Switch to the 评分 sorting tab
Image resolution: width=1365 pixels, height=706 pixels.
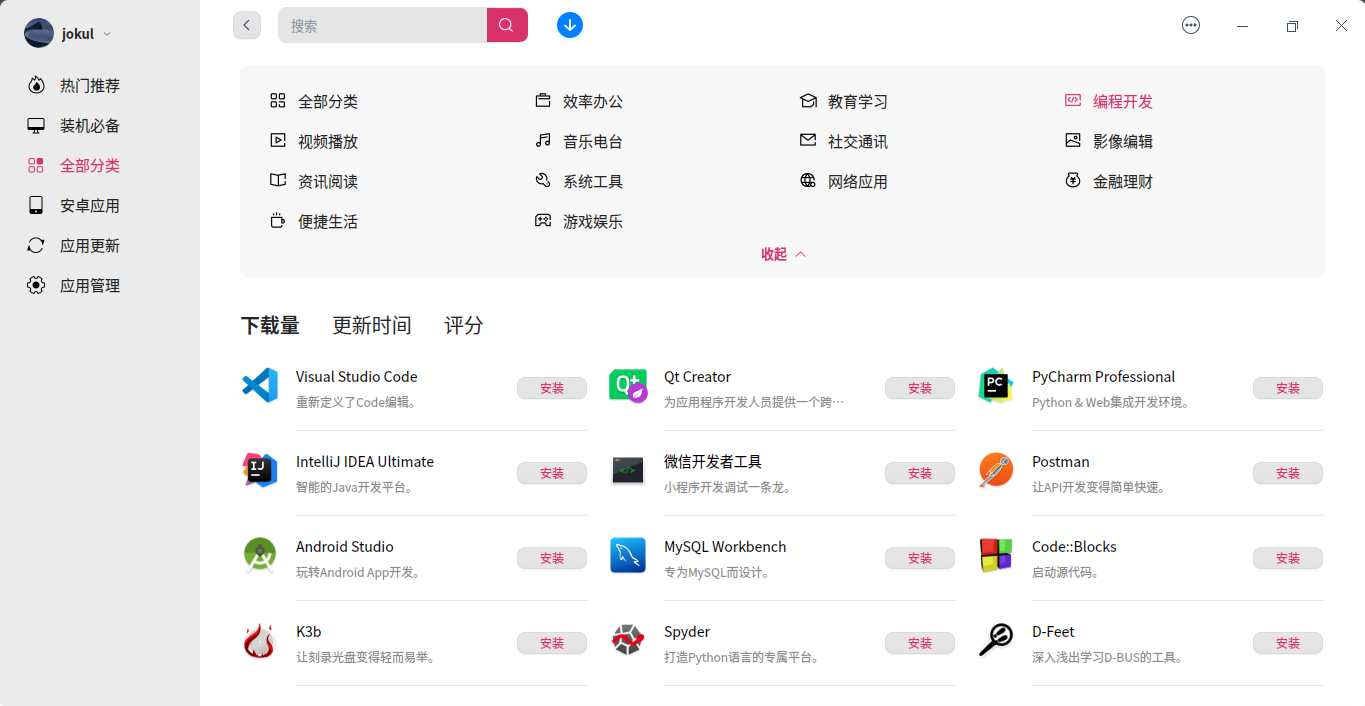point(463,325)
